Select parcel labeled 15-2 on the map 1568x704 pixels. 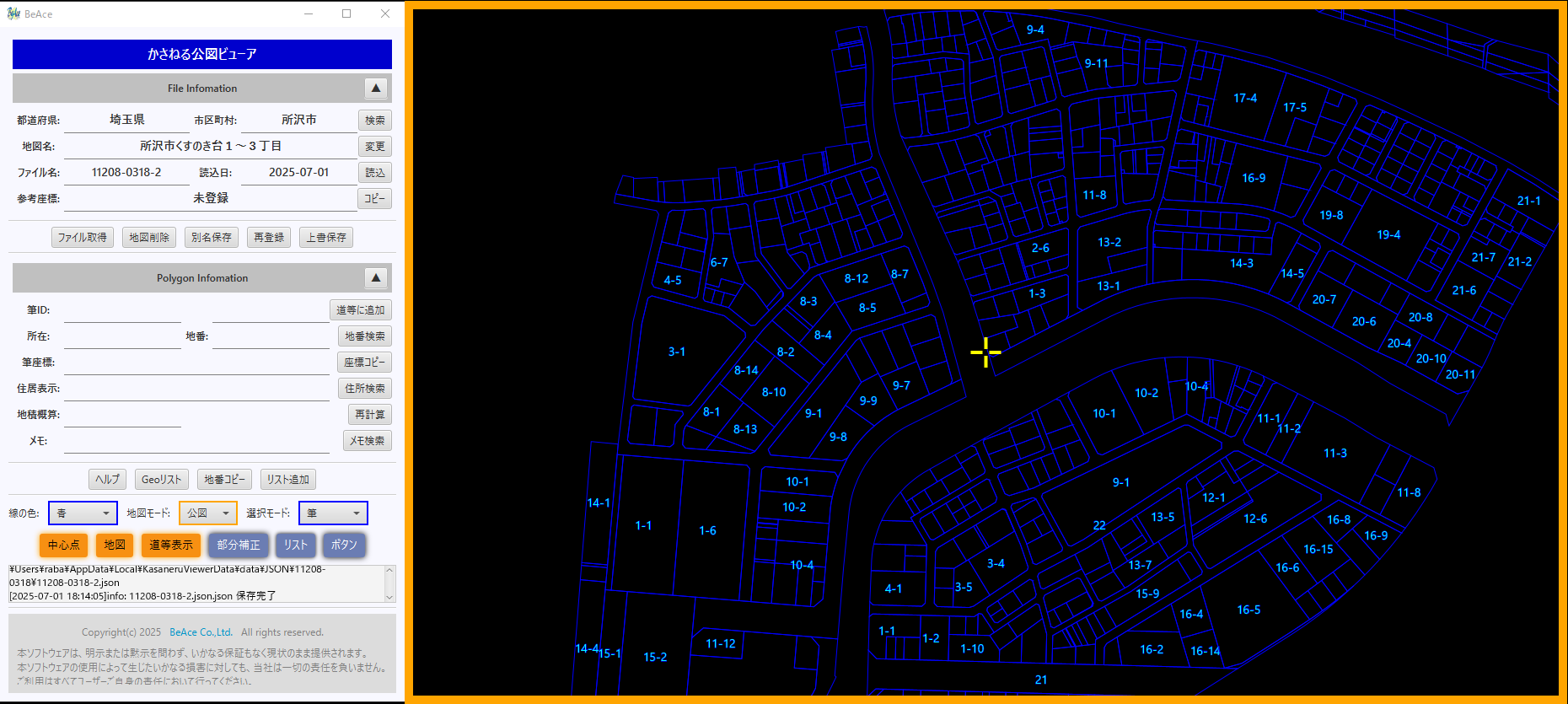pos(655,658)
